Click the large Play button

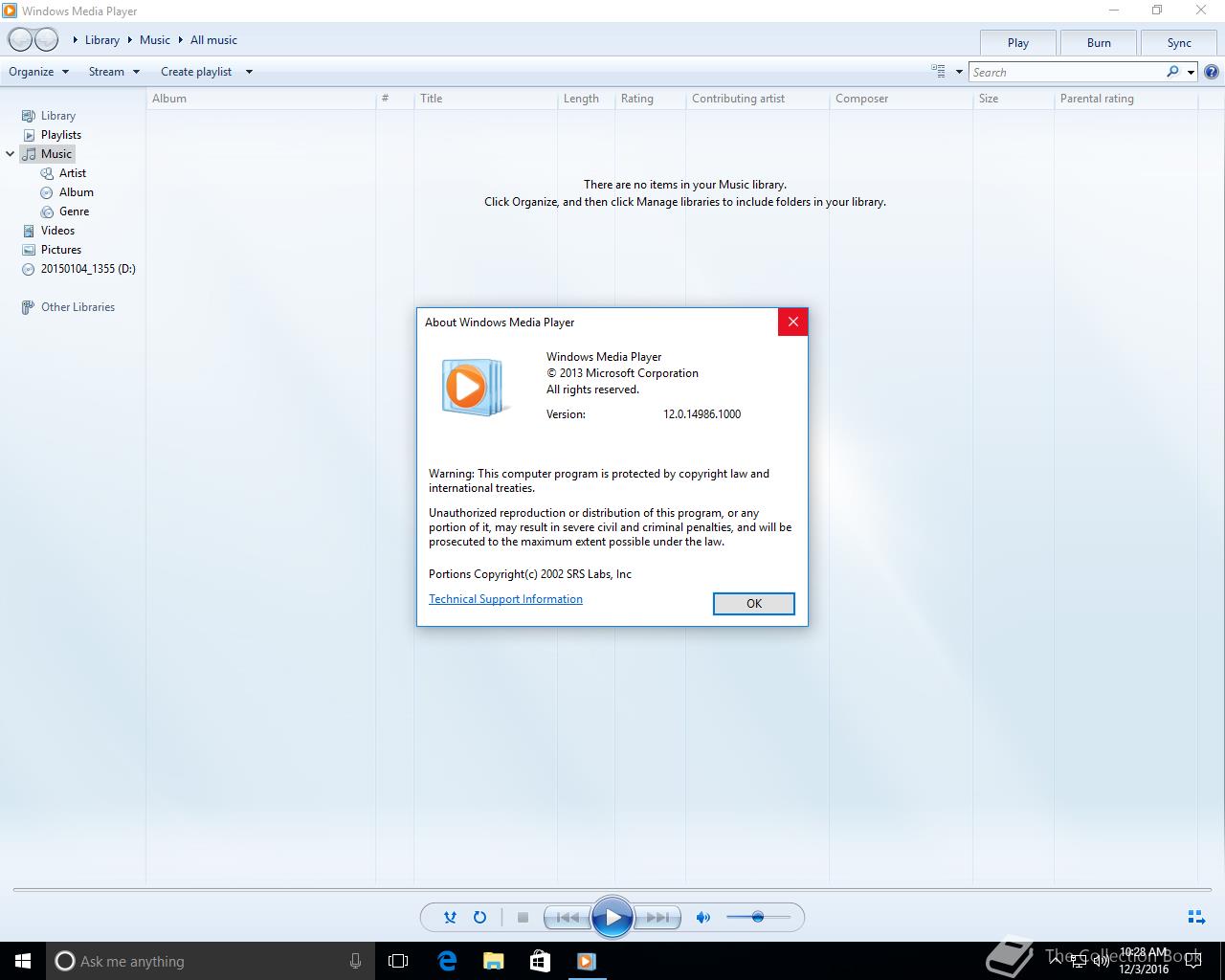(x=612, y=917)
